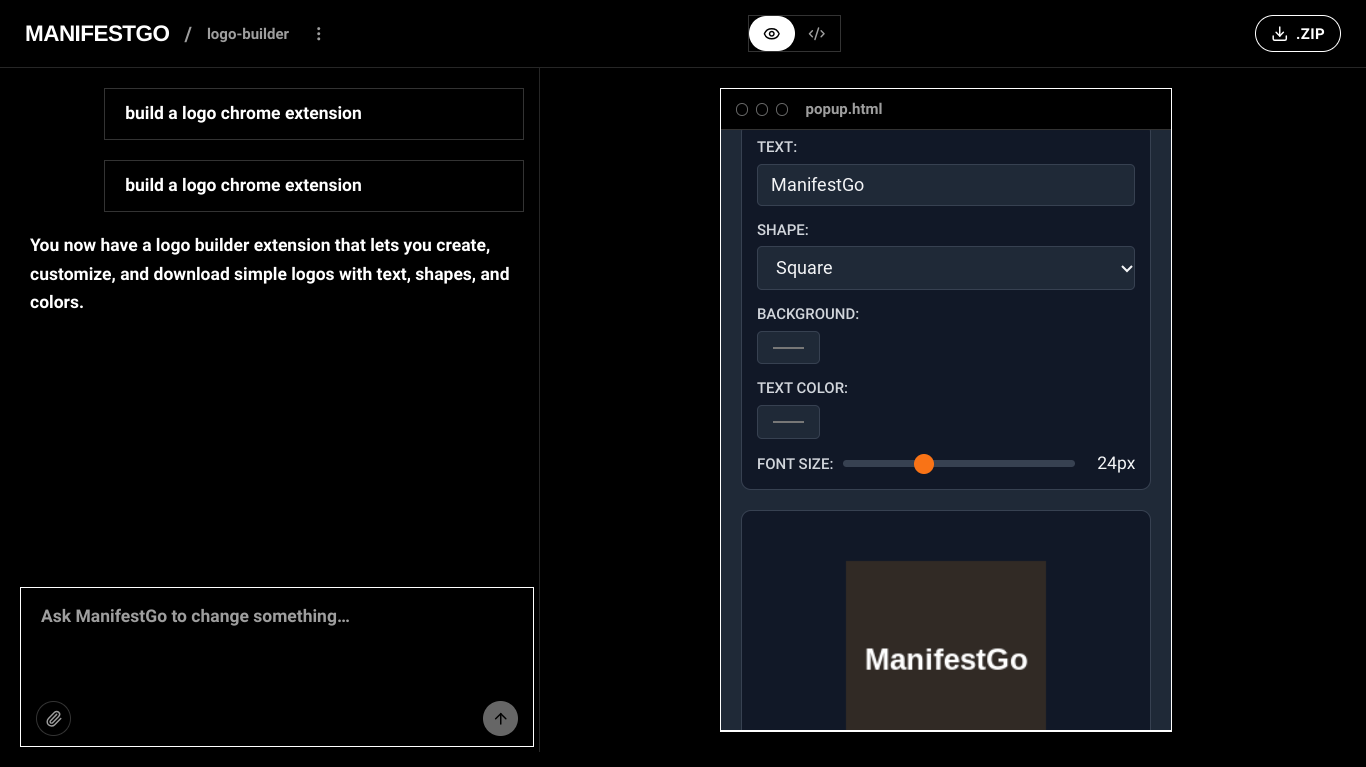Click the orange Font Size slider handle
Viewport: 1366px width, 767px height.
point(924,464)
